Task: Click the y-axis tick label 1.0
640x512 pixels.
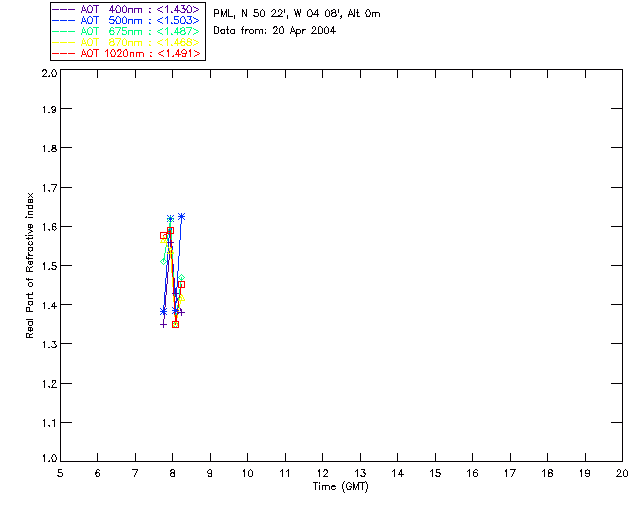Action: point(49,458)
